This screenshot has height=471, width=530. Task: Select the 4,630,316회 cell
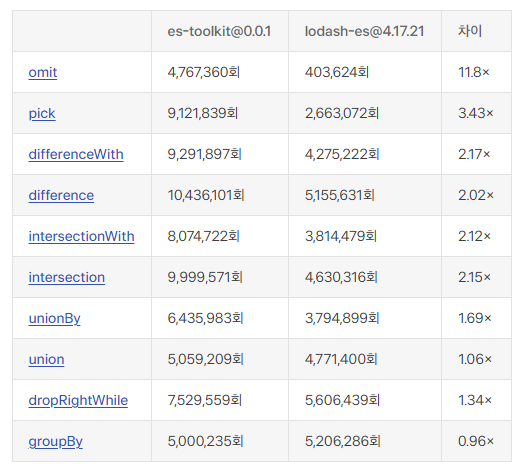coord(365,277)
